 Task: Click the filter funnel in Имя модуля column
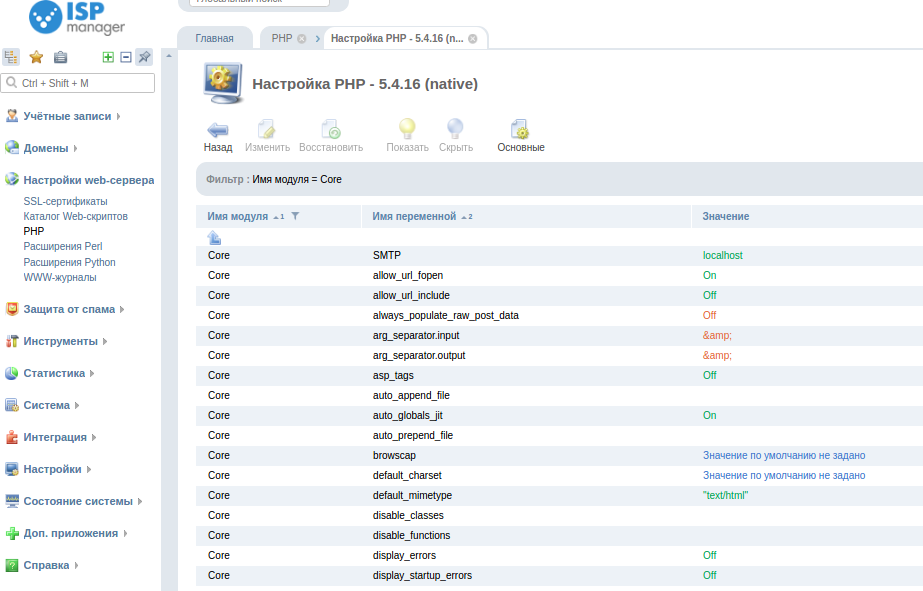point(295,216)
